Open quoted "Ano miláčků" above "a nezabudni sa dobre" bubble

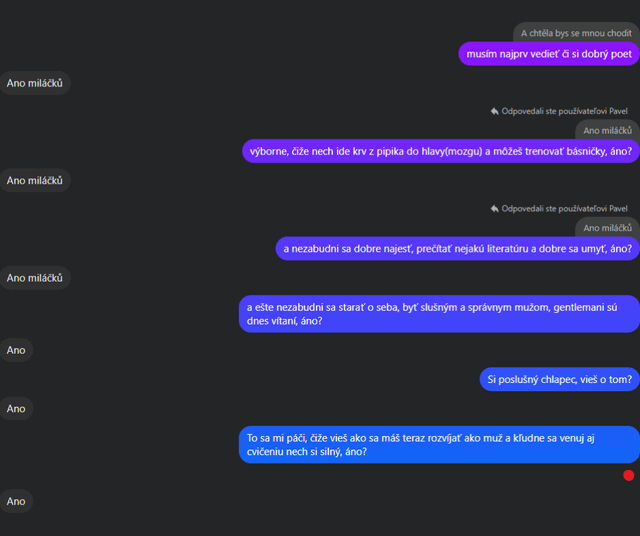click(x=606, y=228)
